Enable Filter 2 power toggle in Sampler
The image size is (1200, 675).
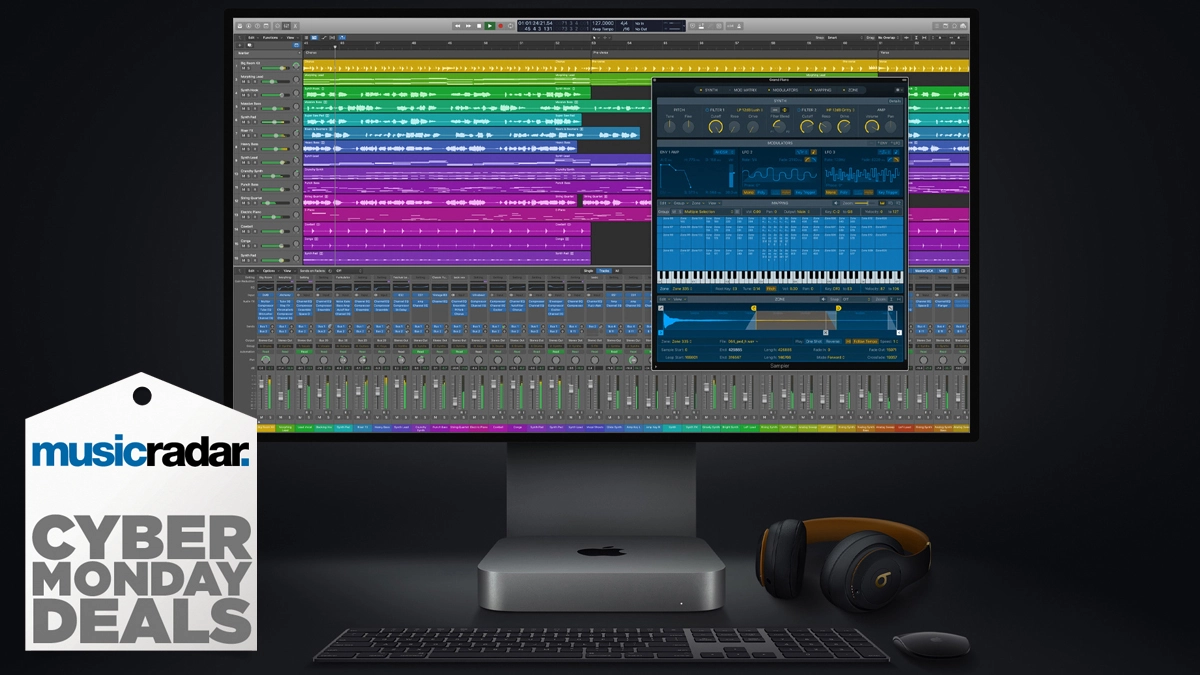[798, 110]
